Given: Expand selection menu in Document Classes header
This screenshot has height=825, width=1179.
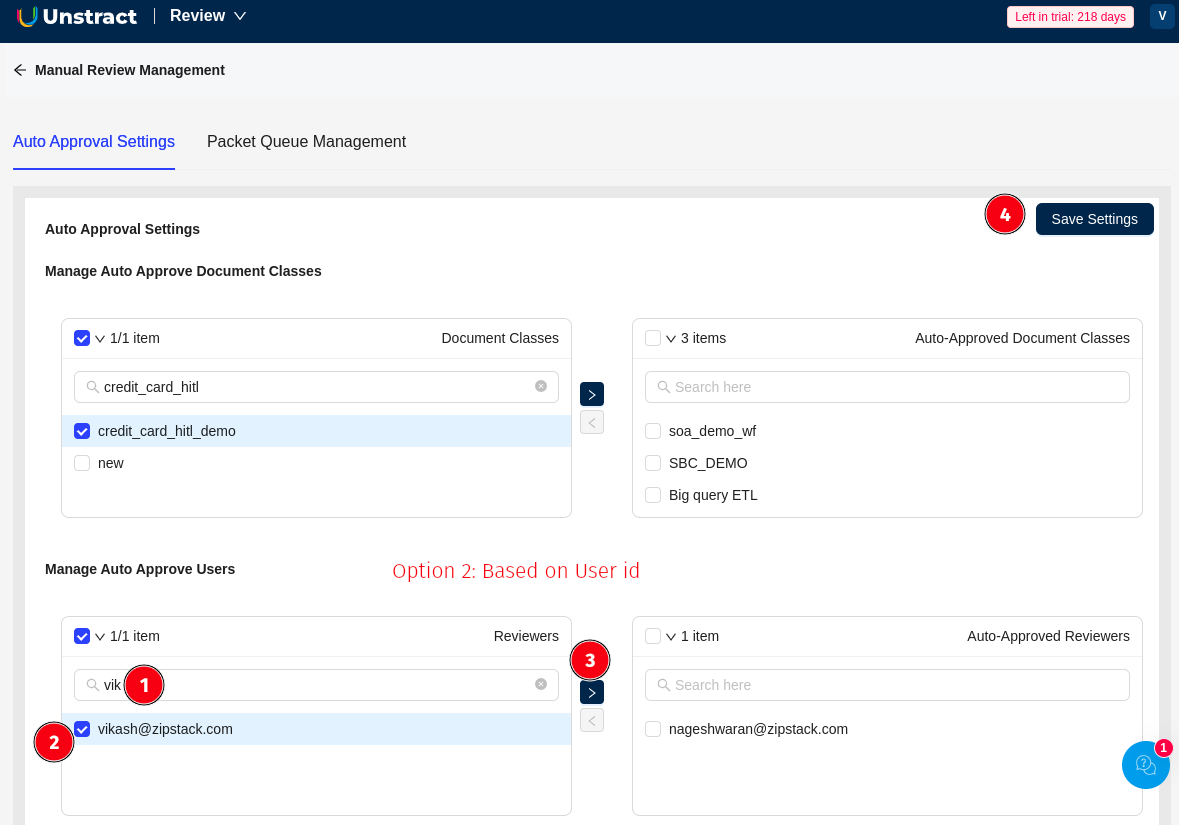Looking at the screenshot, I should tap(100, 339).
